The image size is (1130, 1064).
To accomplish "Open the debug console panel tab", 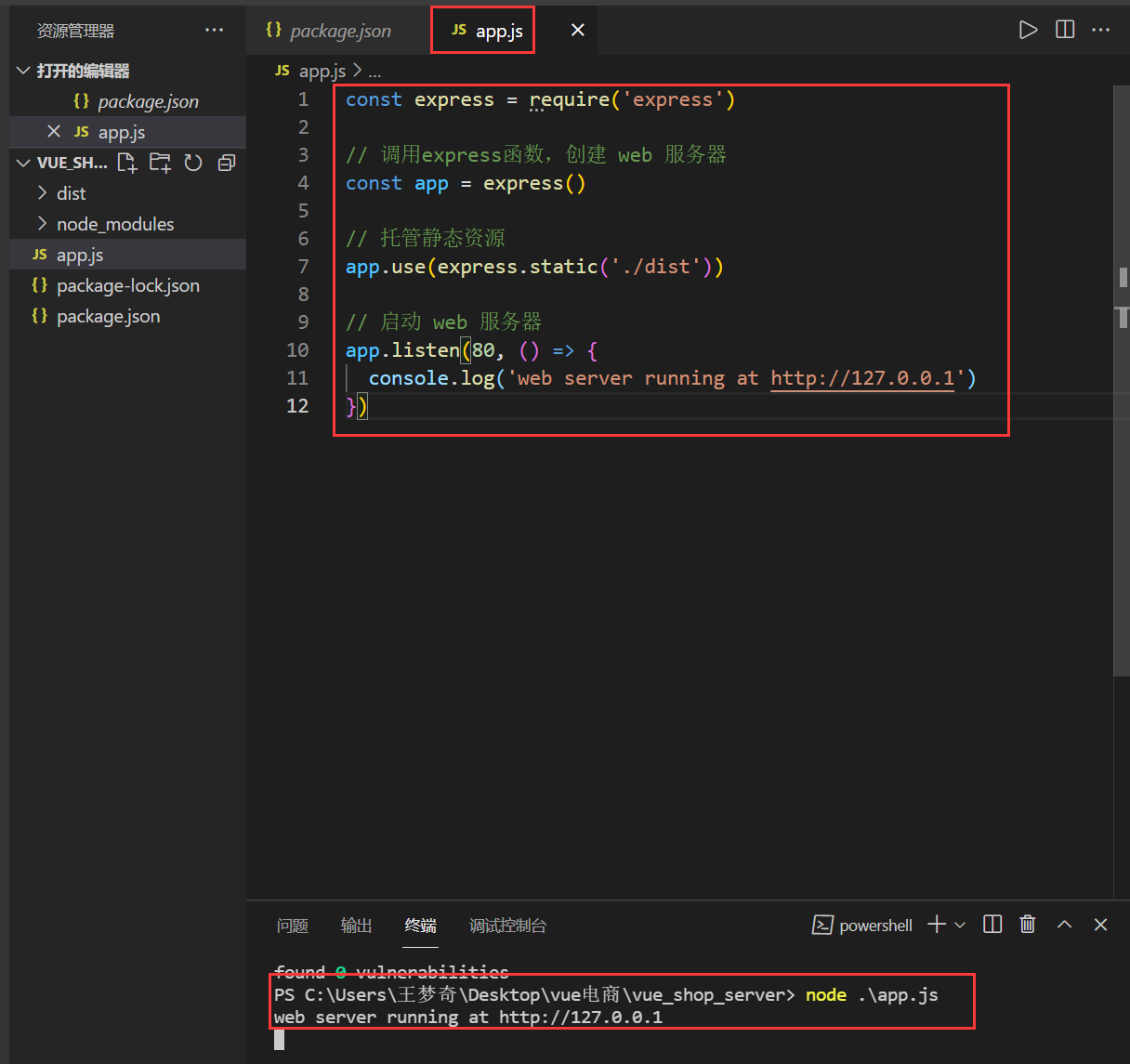I will (x=507, y=926).
